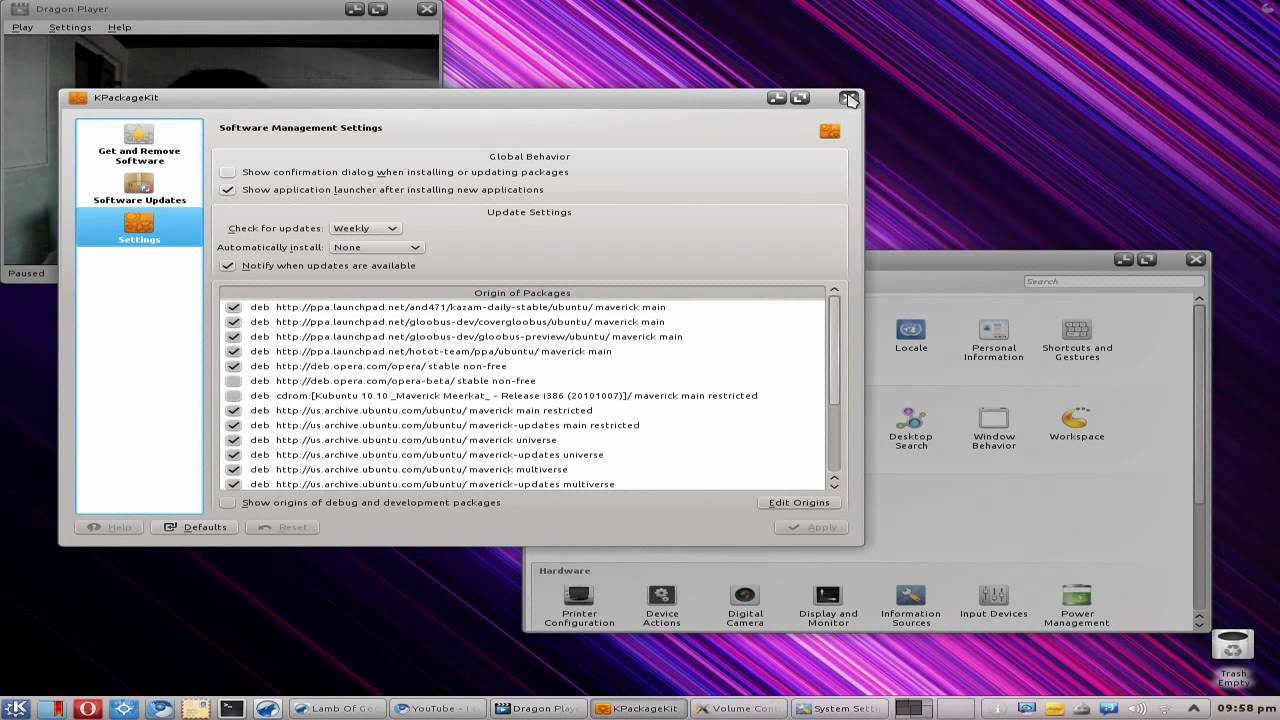The image size is (1280, 720).
Task: Enable the cdrom Kubuntu 10.10 origin
Action: click(234, 396)
